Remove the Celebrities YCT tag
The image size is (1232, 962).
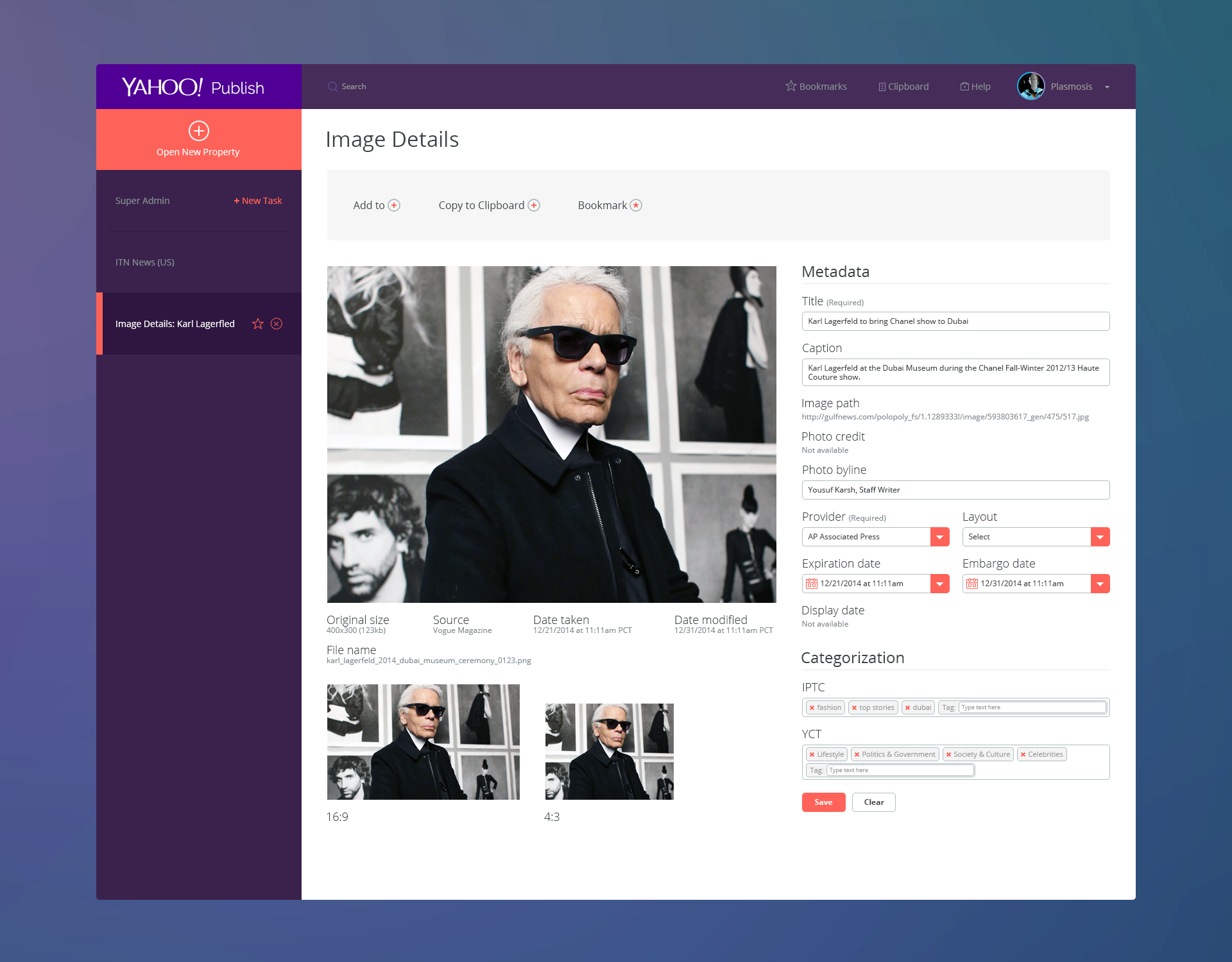(1023, 754)
